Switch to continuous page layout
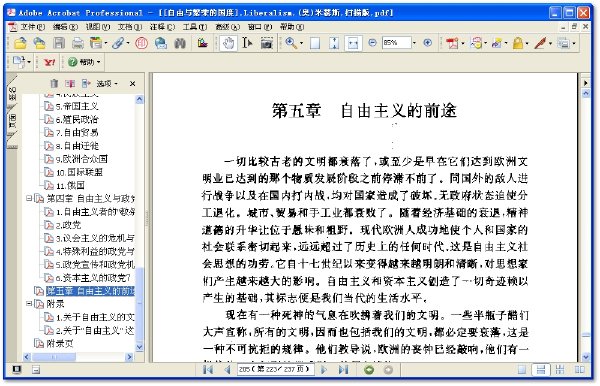This screenshot has height=386, width=600. coord(541,370)
